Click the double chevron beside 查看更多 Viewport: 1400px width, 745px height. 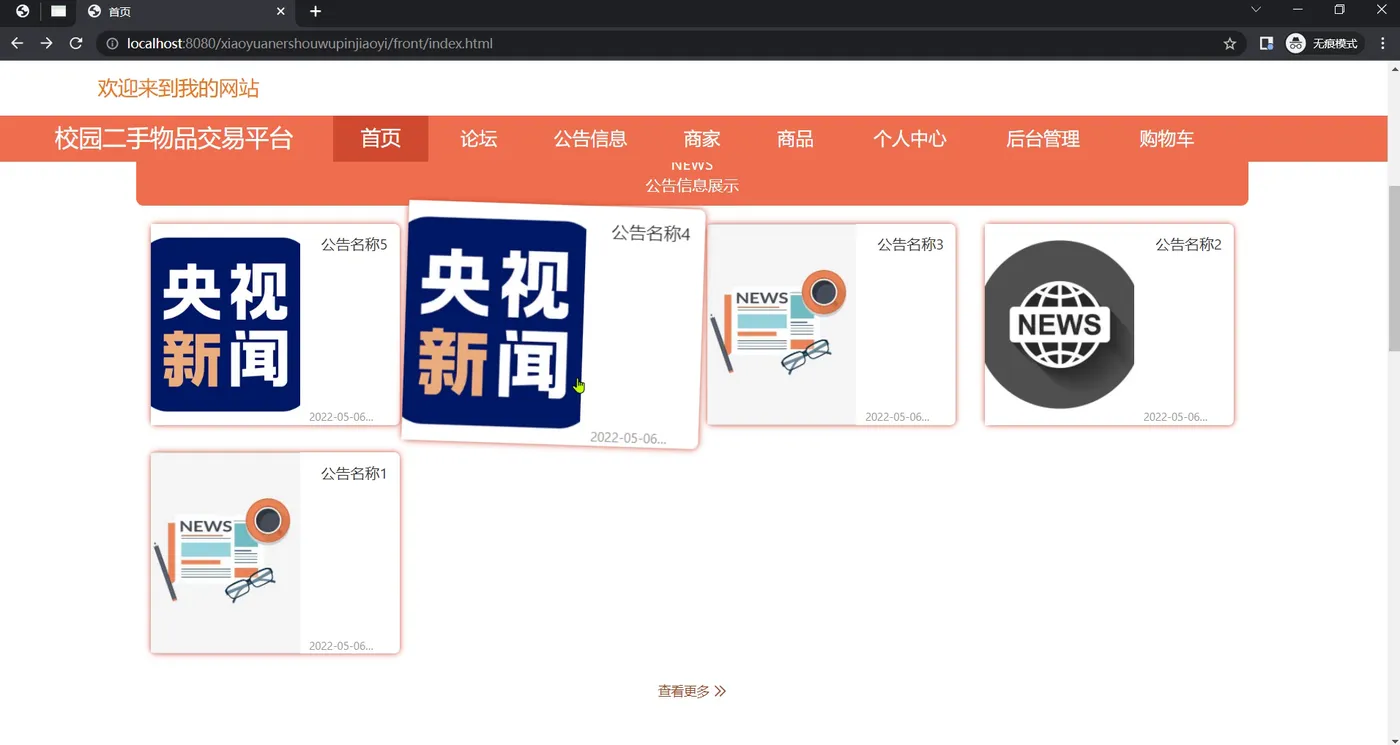(x=720, y=691)
